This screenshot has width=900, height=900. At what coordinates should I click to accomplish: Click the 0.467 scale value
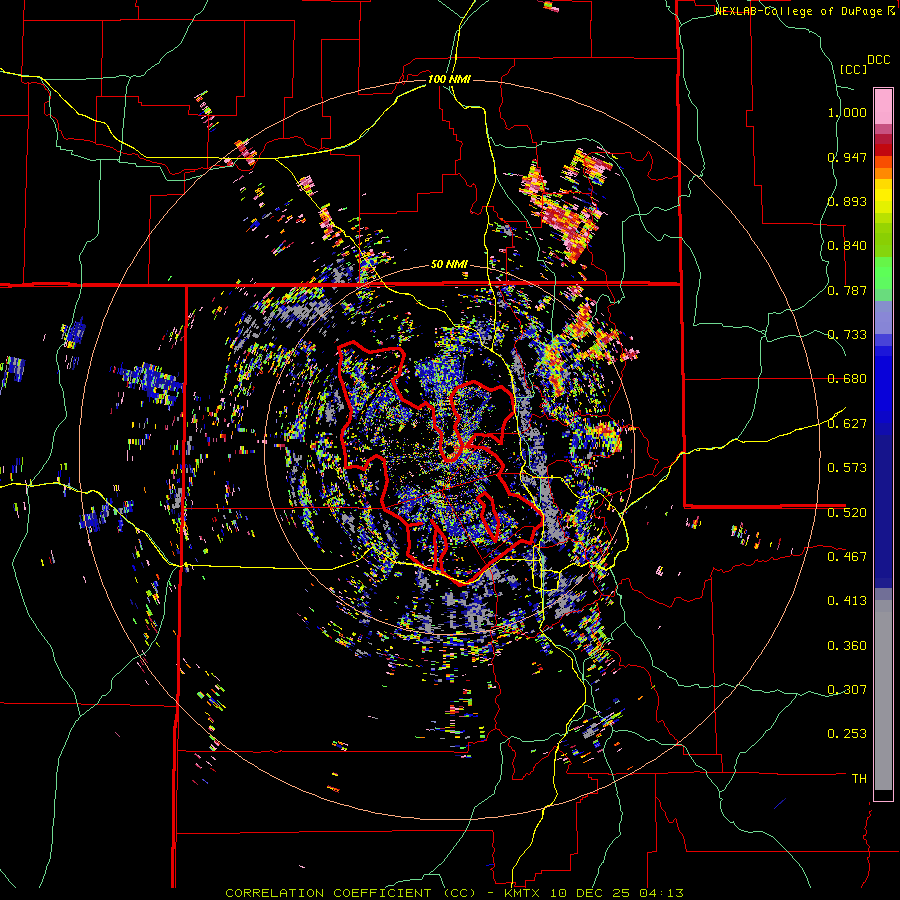tap(847, 557)
